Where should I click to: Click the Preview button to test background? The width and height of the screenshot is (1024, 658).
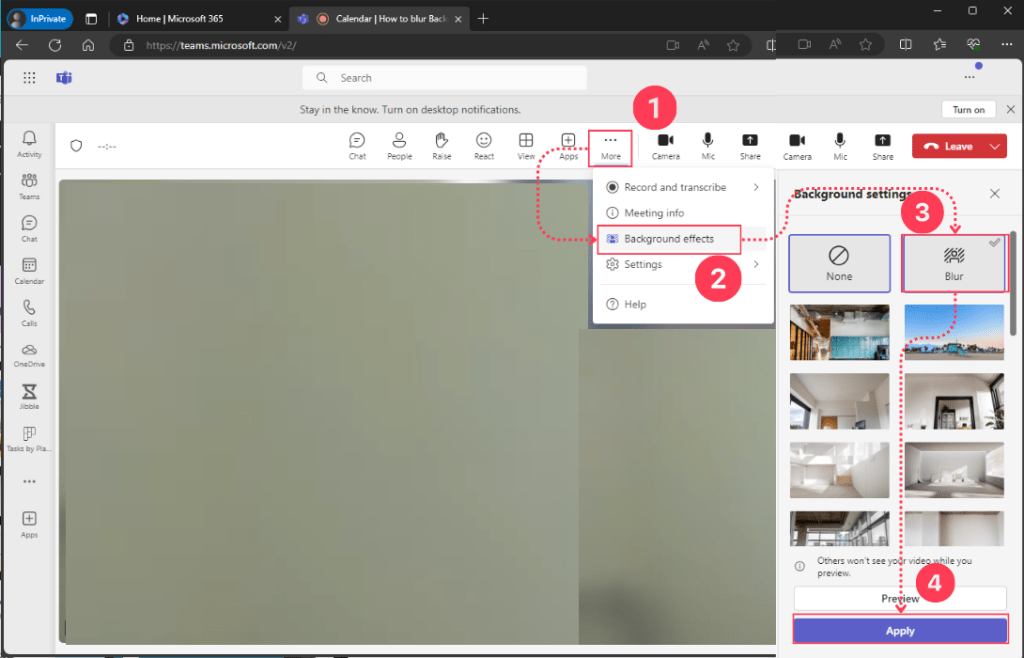899,598
